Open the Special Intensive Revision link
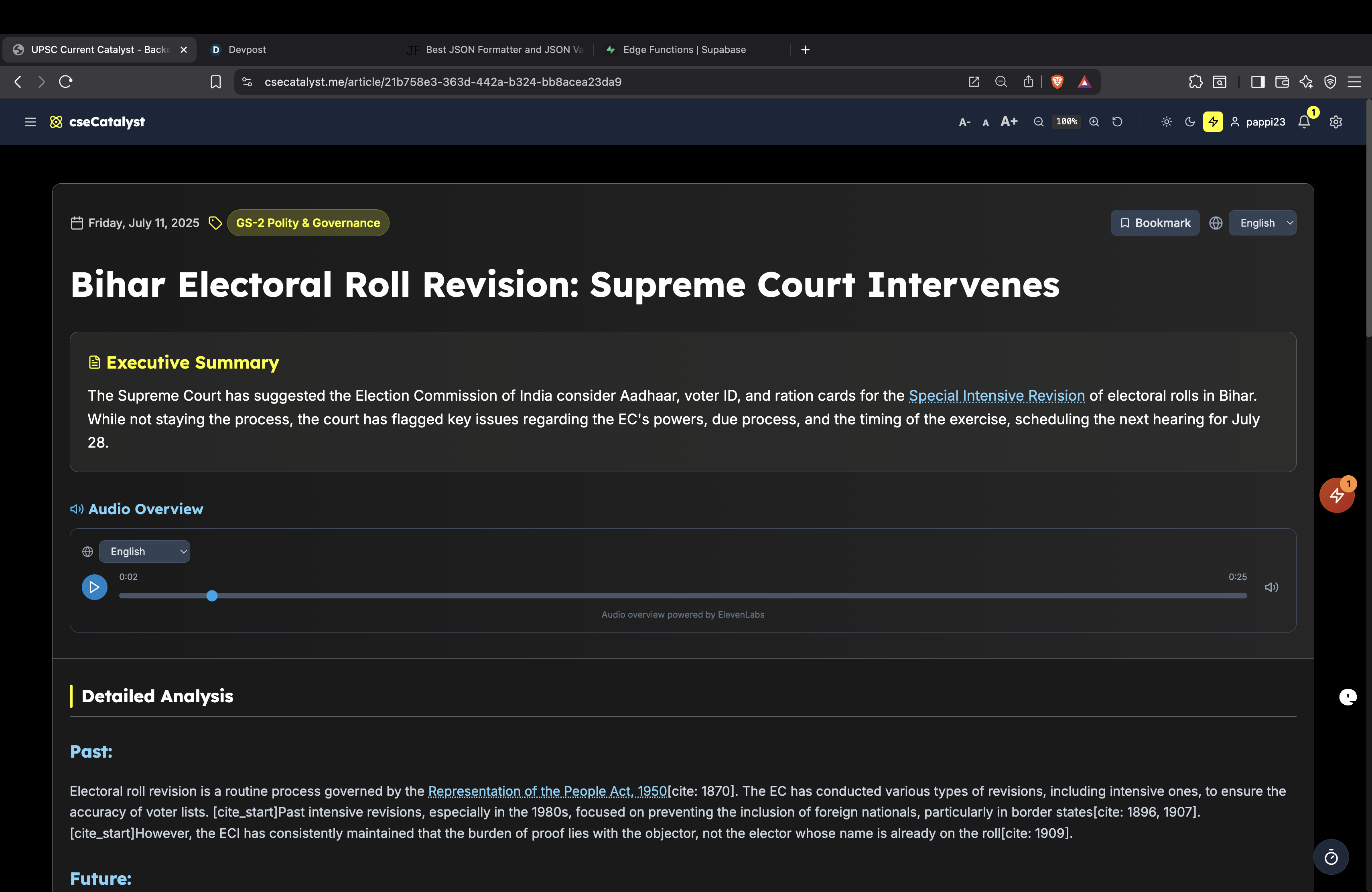 coord(997,396)
